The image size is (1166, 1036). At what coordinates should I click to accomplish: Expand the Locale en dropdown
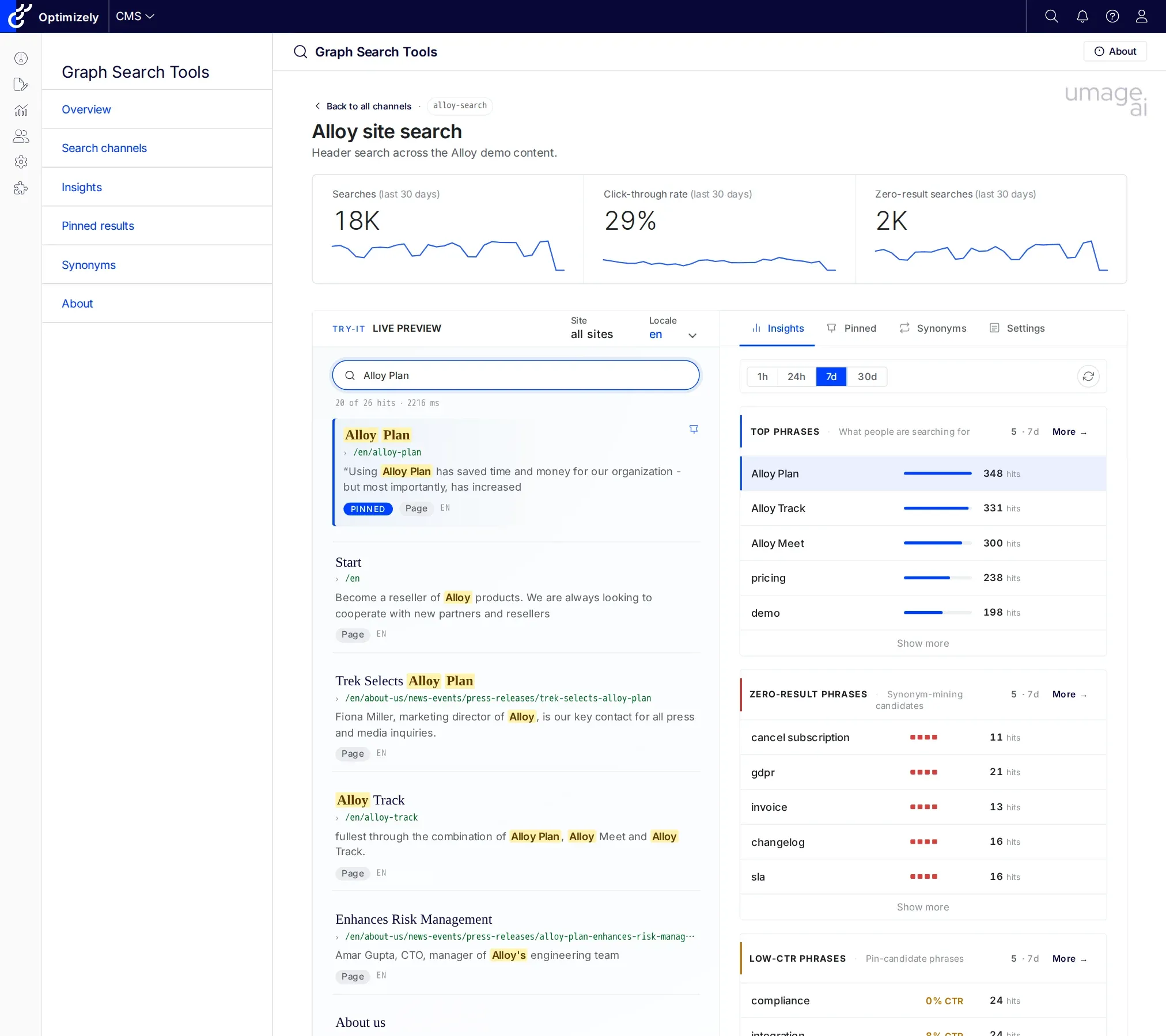pyautogui.click(x=673, y=335)
